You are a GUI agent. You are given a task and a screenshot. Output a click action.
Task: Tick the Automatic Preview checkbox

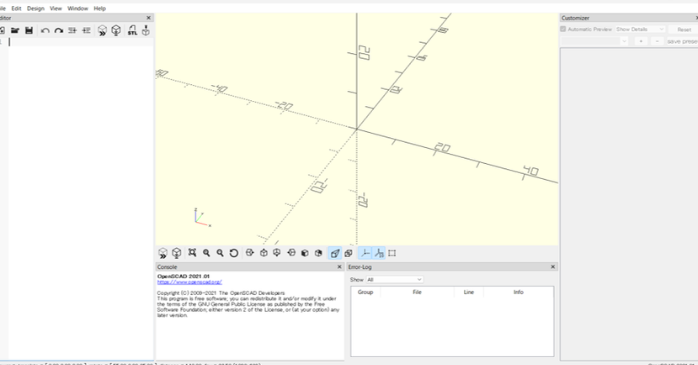click(563, 29)
